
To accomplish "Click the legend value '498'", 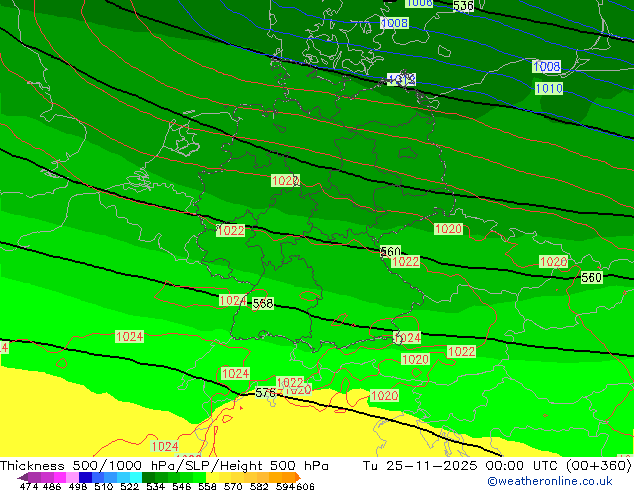I will [78, 486].
